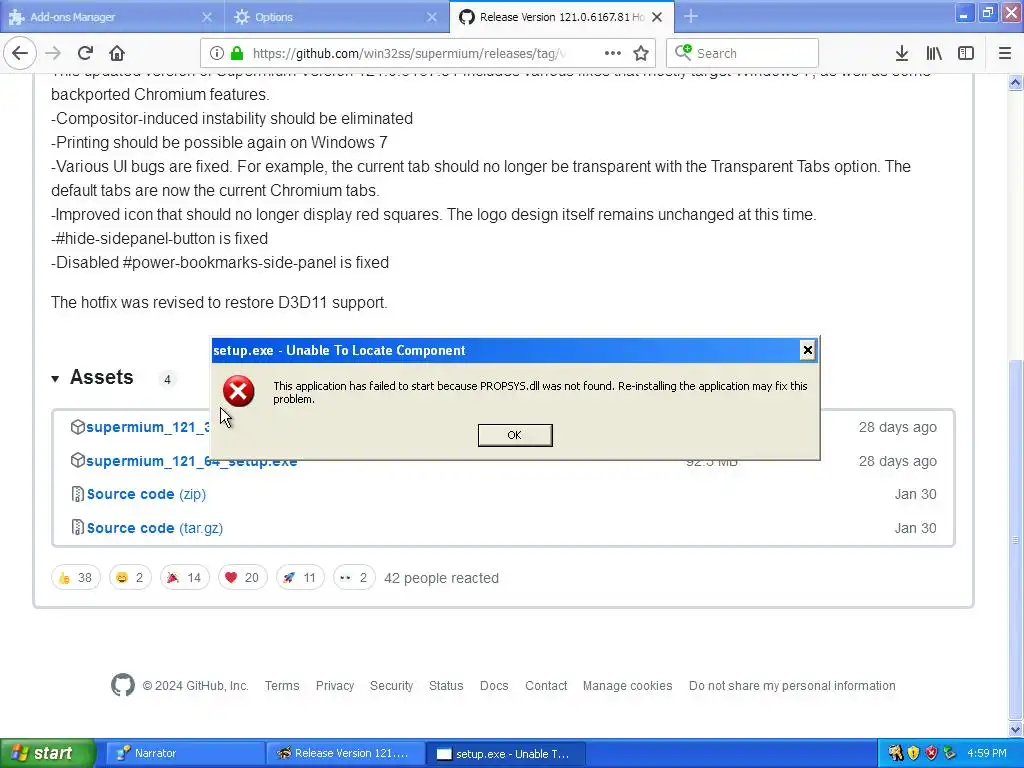The height and width of the screenshot is (768, 1024).
Task: Close the Release Version GitHub tab
Action: [x=658, y=17]
